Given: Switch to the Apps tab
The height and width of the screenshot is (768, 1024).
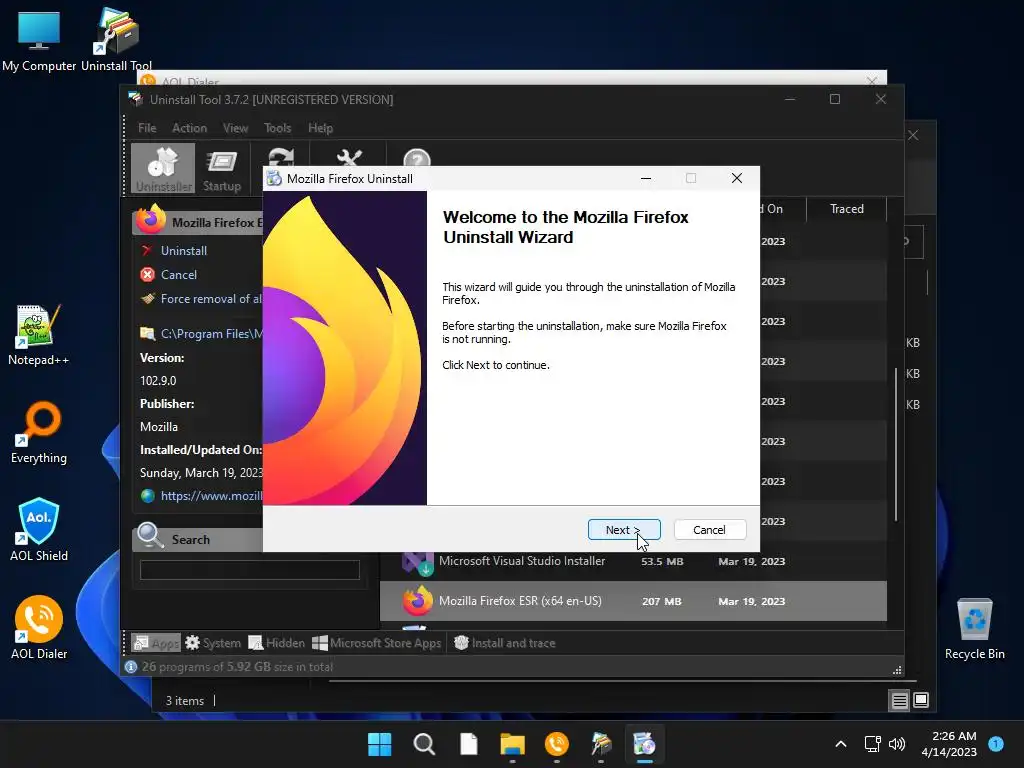Looking at the screenshot, I should pyautogui.click(x=155, y=643).
